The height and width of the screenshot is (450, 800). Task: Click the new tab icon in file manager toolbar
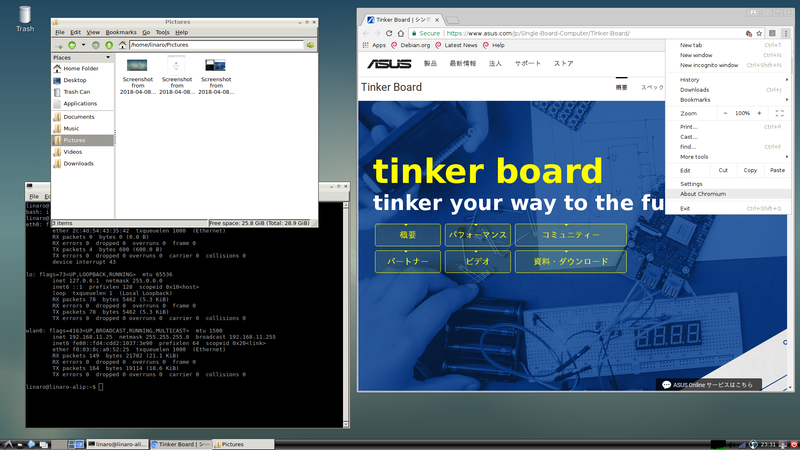pyautogui.click(x=59, y=45)
